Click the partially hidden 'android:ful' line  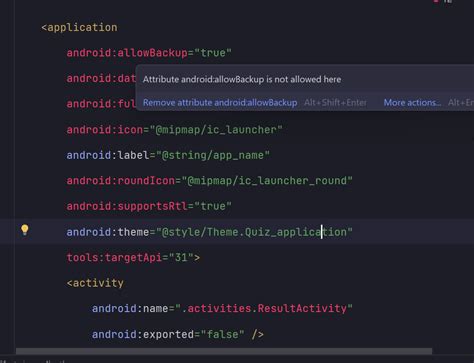(101, 104)
